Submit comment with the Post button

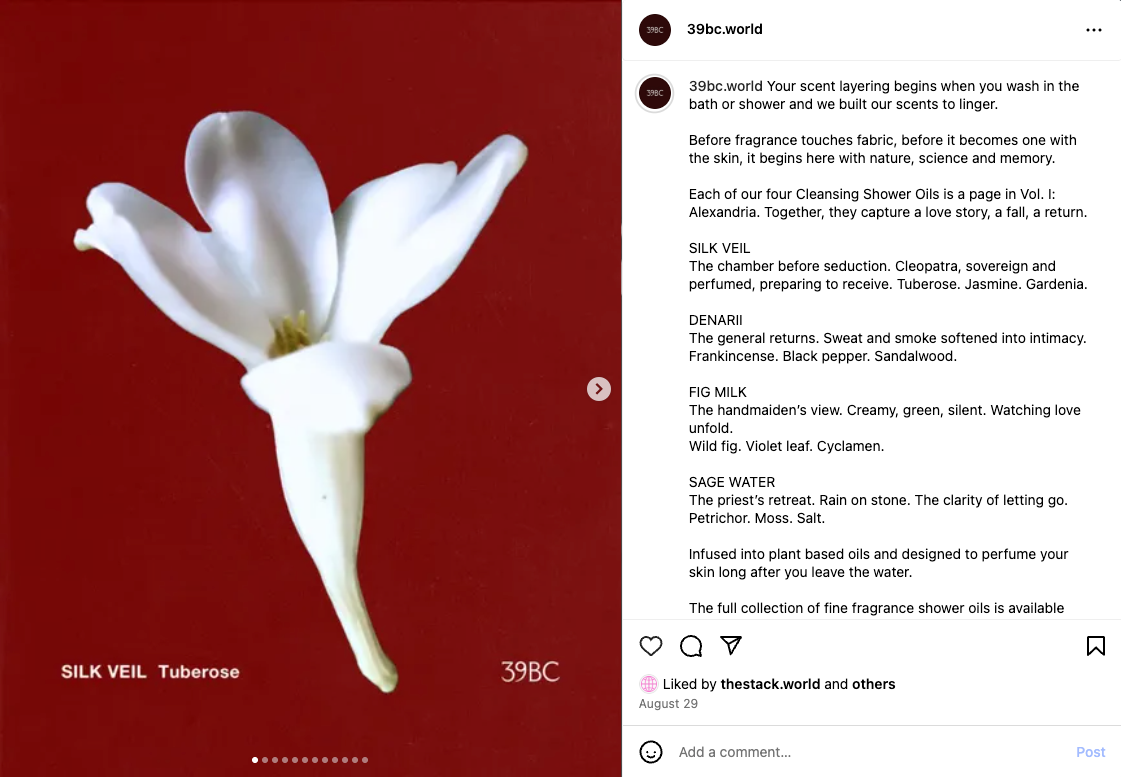[1090, 752]
